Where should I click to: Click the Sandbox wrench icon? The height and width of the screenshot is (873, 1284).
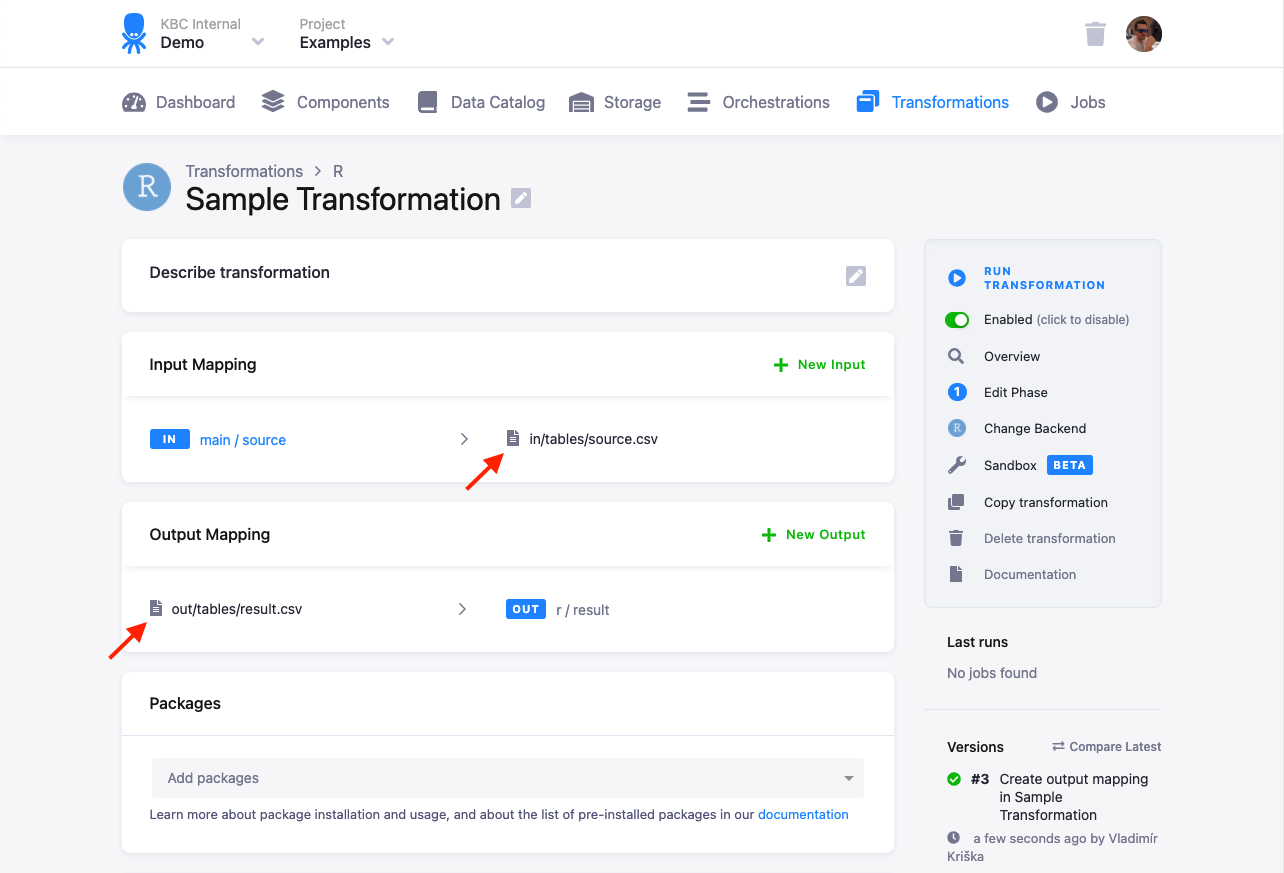pos(957,465)
